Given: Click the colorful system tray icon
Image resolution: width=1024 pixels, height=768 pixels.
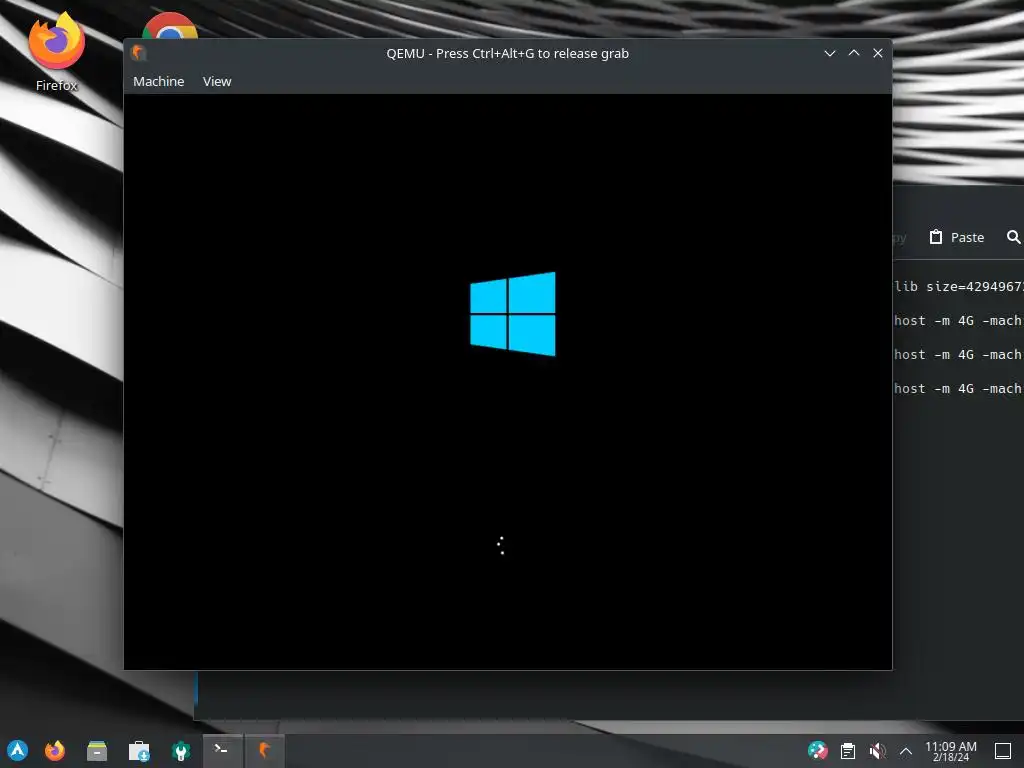Looking at the screenshot, I should (x=818, y=751).
